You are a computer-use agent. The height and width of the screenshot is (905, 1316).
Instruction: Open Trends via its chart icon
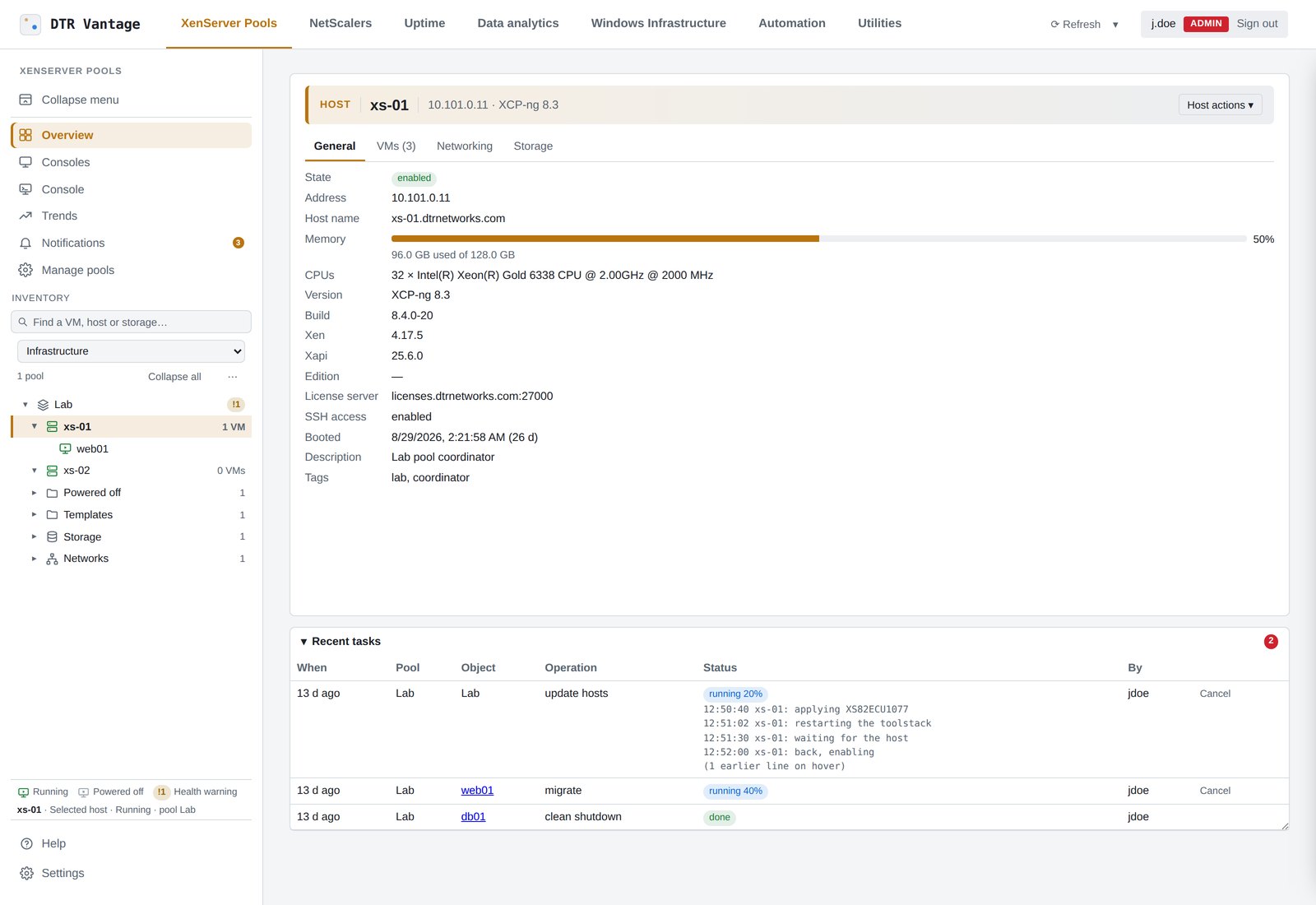point(25,216)
